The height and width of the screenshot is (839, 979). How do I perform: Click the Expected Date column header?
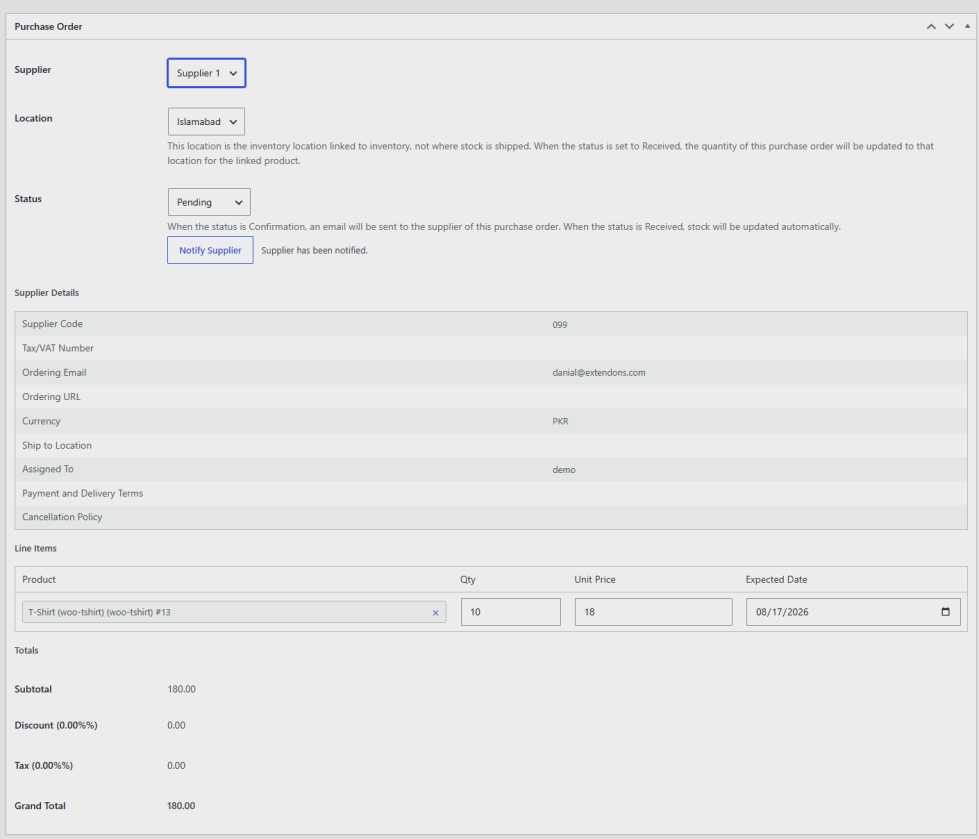pos(776,580)
